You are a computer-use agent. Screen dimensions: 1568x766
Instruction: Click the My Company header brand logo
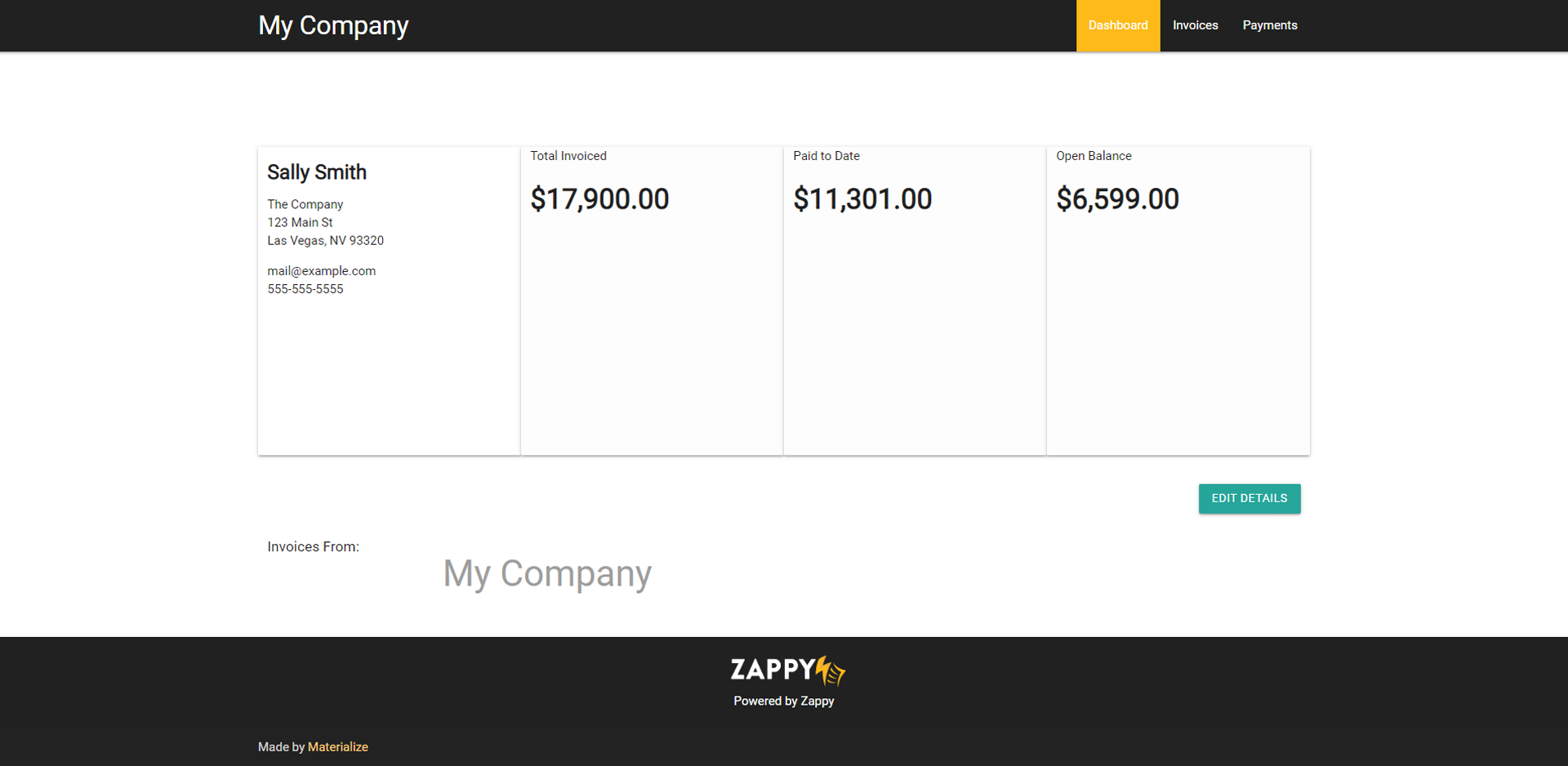coord(333,25)
